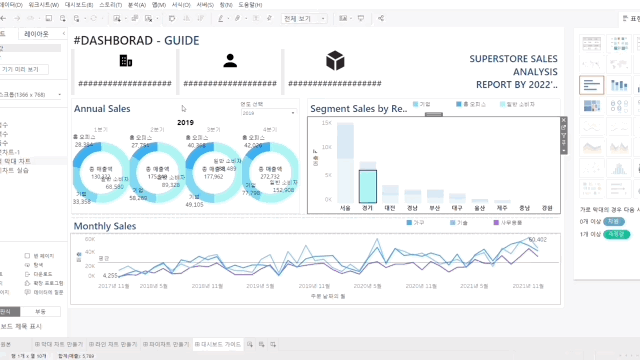This screenshot has height=360, width=640.
Task: Open the 전체 보기 fit dropdown
Action: 304,18
